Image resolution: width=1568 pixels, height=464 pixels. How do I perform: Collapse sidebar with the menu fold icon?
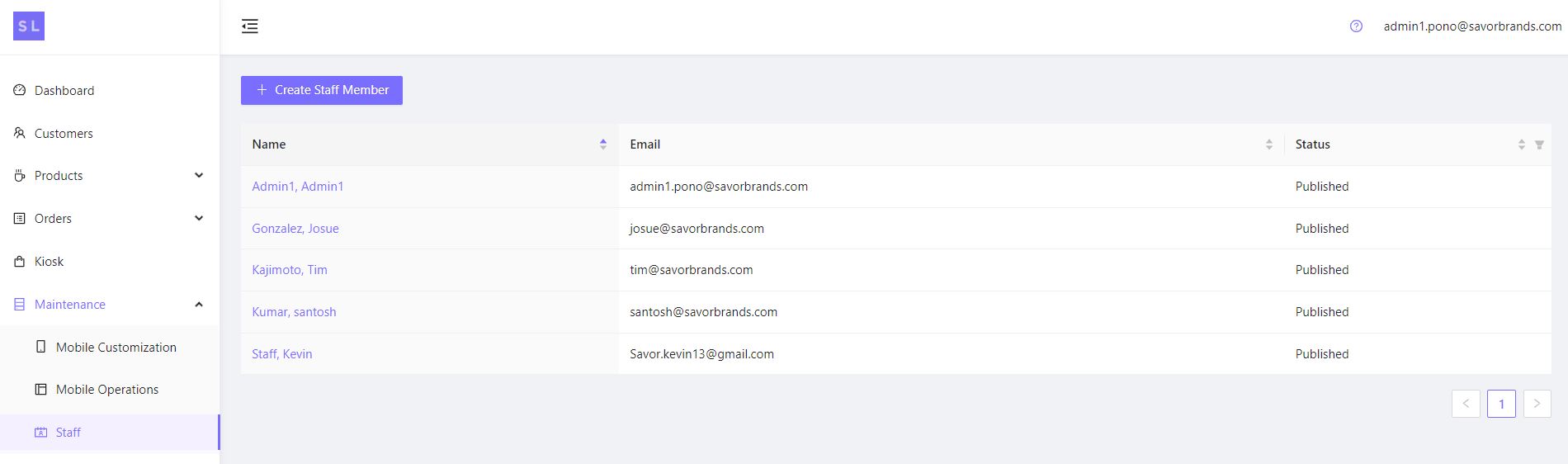tap(250, 26)
